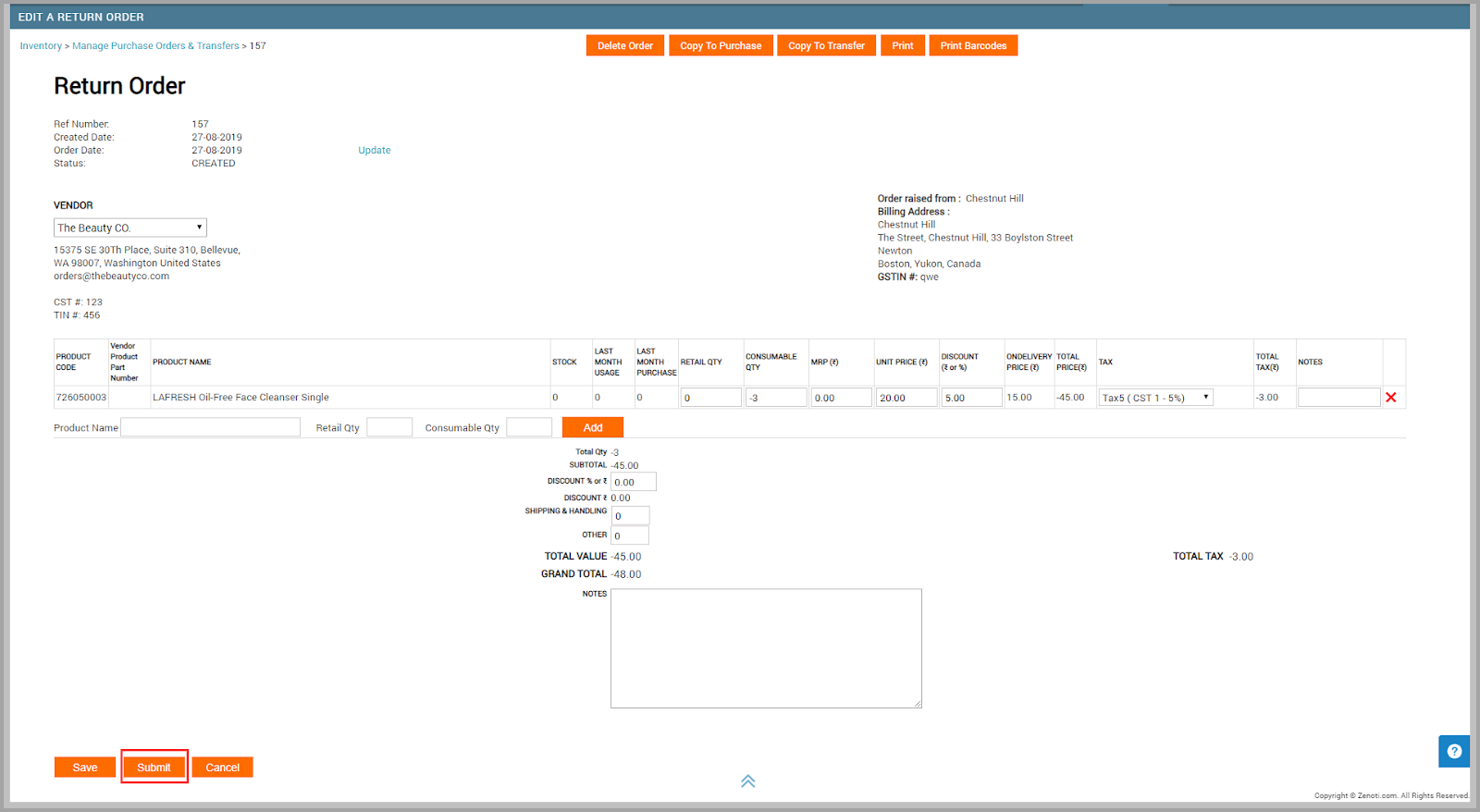
Task: Submit the return order
Action: pos(154,768)
